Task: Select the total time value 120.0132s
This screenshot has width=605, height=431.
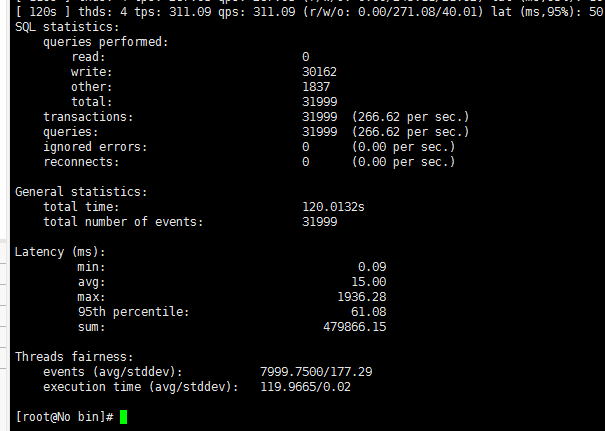Action: [333, 207]
